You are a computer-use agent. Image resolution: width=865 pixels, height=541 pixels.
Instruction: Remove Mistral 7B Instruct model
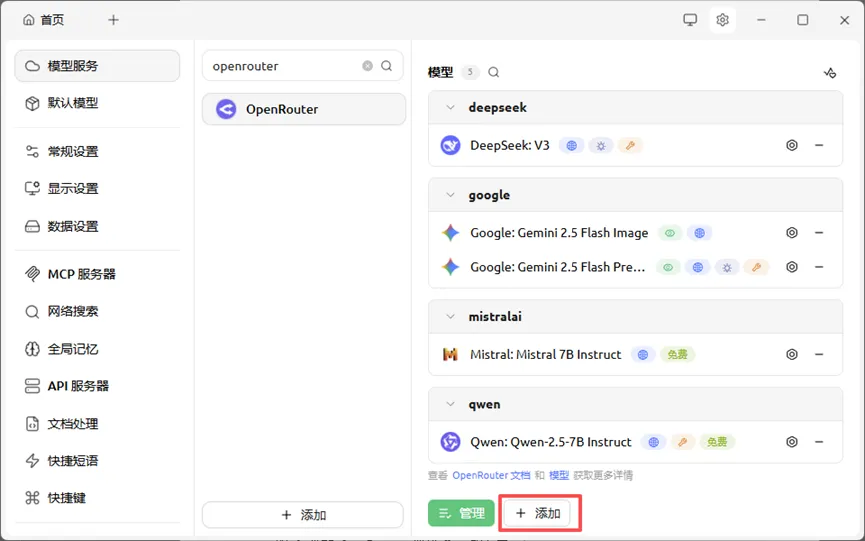819,354
